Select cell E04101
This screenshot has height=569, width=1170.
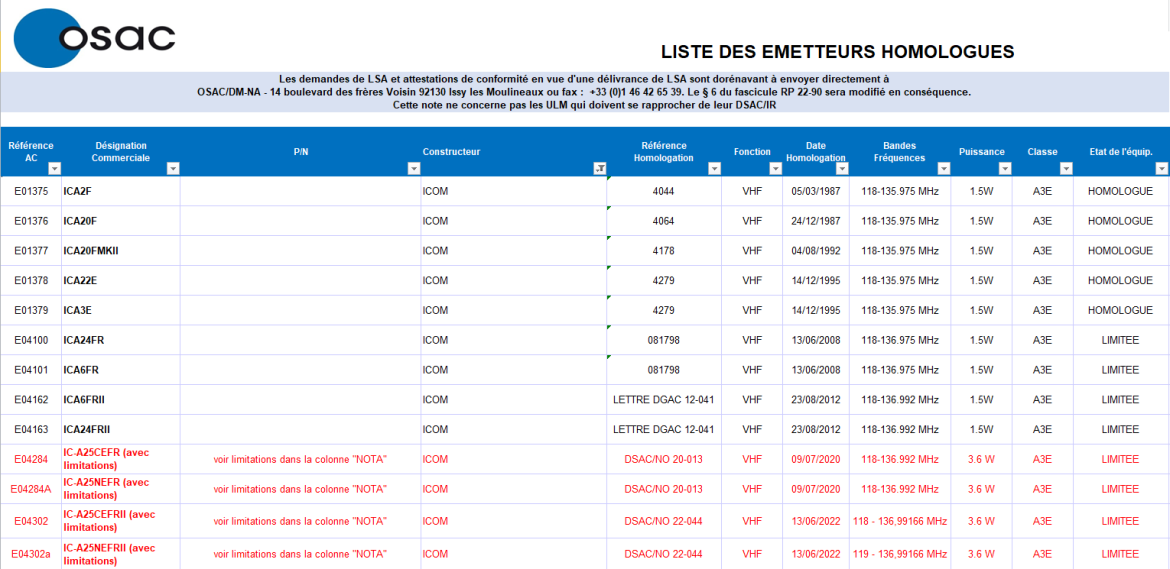(31, 370)
